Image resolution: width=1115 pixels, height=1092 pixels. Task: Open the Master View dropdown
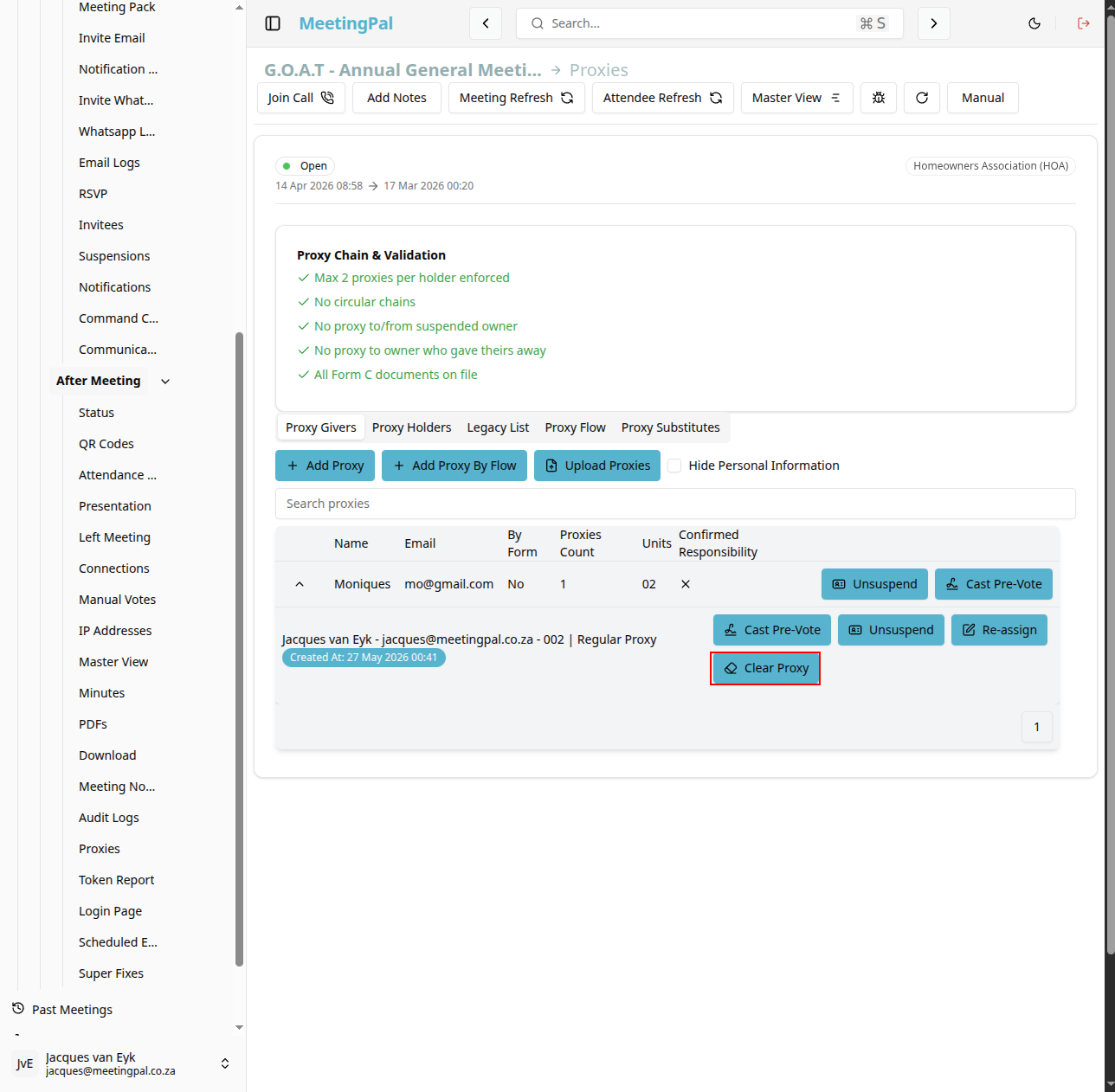tap(797, 98)
